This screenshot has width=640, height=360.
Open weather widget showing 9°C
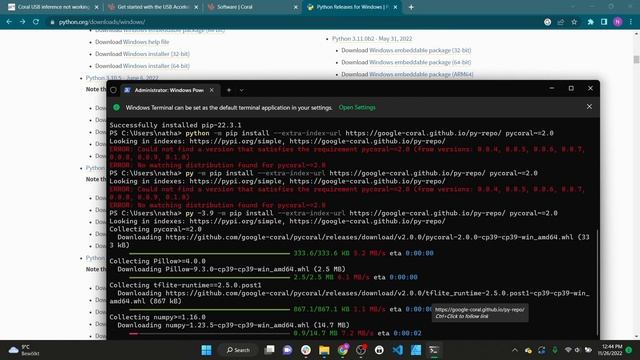point(24,350)
